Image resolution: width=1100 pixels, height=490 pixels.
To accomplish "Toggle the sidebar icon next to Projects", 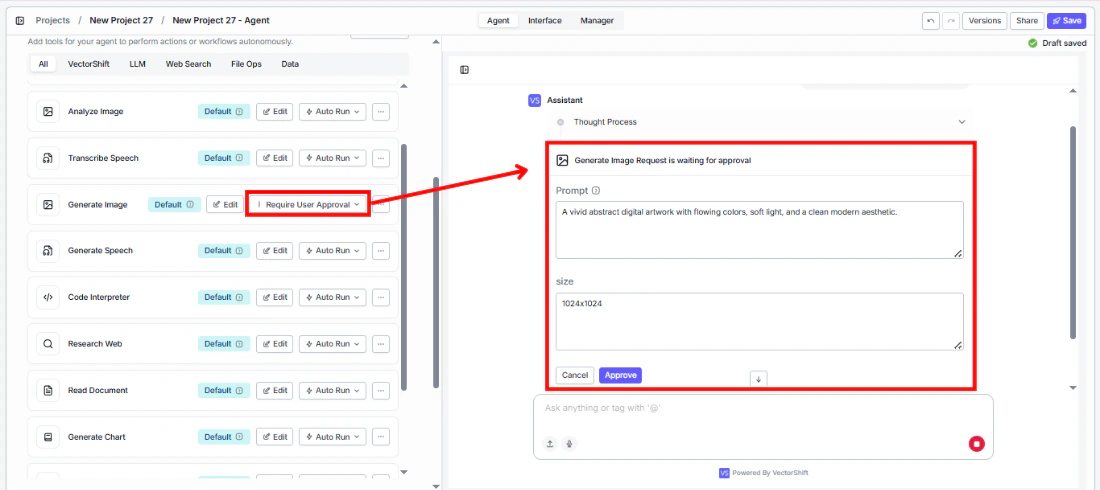I will 20,20.
